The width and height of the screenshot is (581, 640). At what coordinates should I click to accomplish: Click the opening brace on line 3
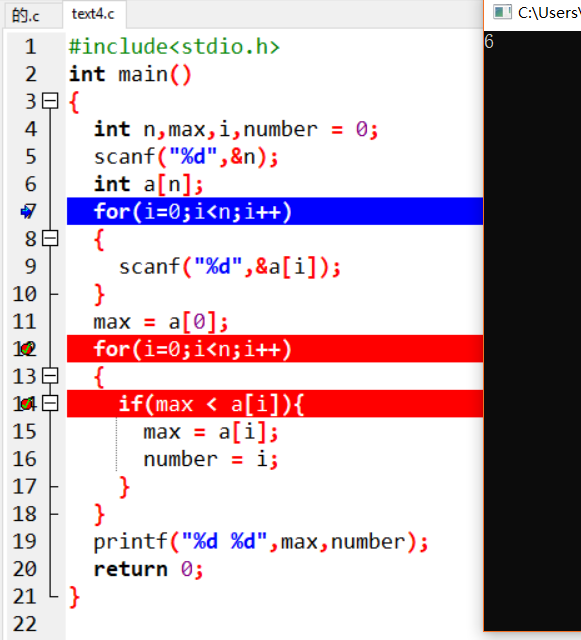74,102
